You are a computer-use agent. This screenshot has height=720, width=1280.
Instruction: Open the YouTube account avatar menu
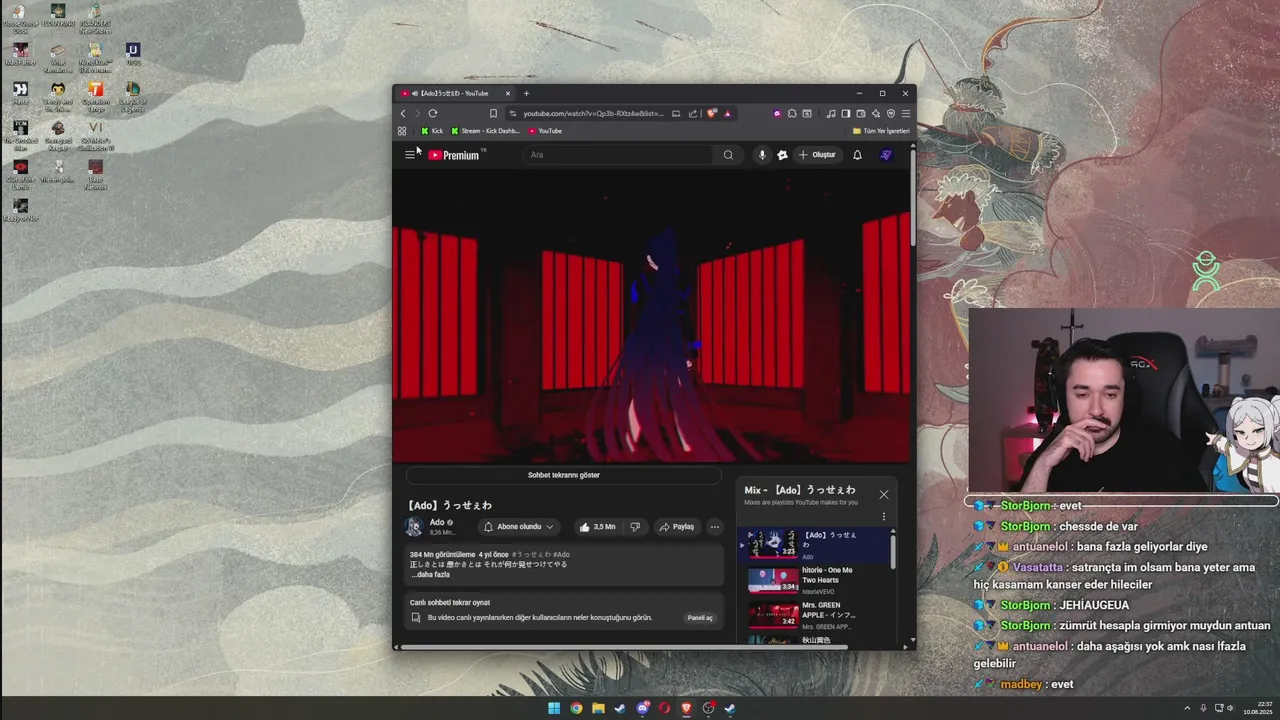pos(885,155)
